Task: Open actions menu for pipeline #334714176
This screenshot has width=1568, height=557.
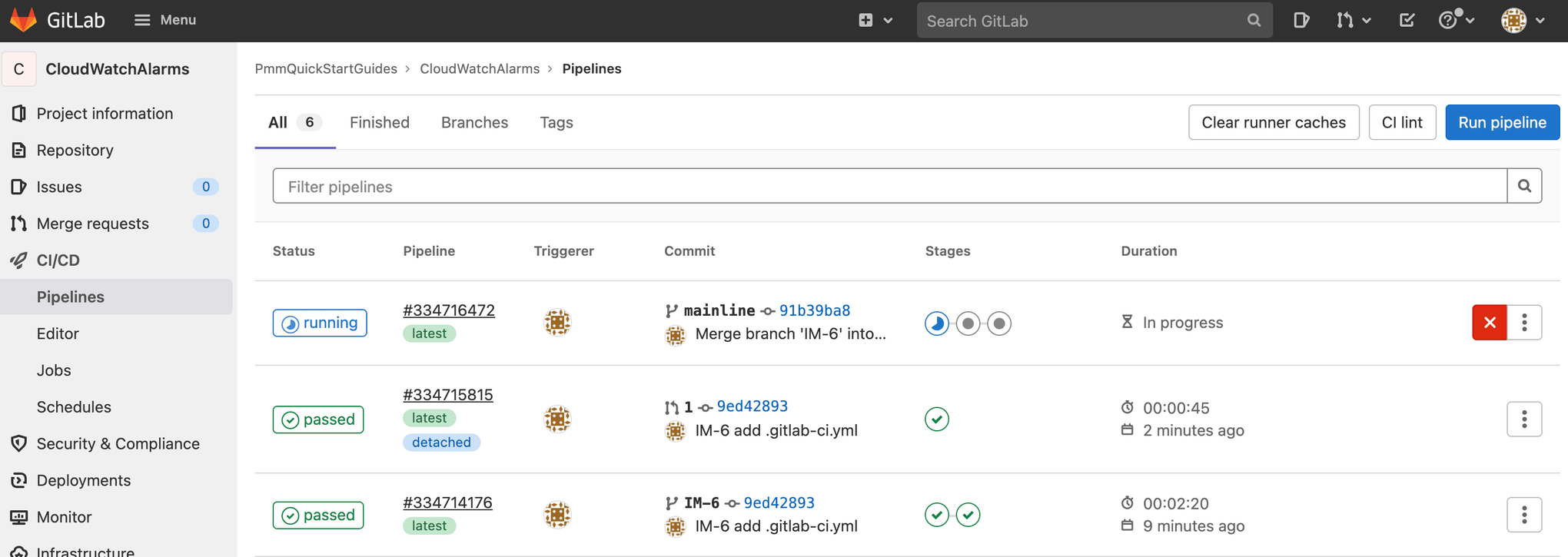Action: pos(1524,515)
